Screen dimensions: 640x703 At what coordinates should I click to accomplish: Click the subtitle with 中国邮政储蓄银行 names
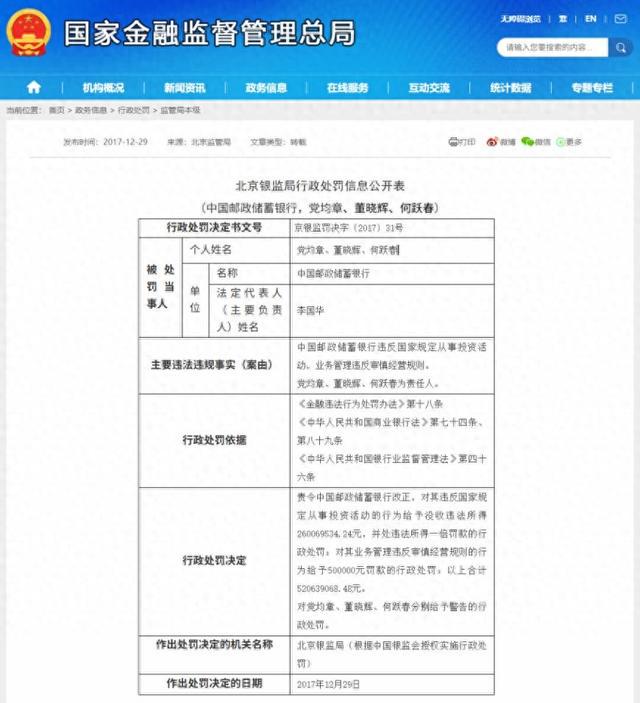pos(320,208)
